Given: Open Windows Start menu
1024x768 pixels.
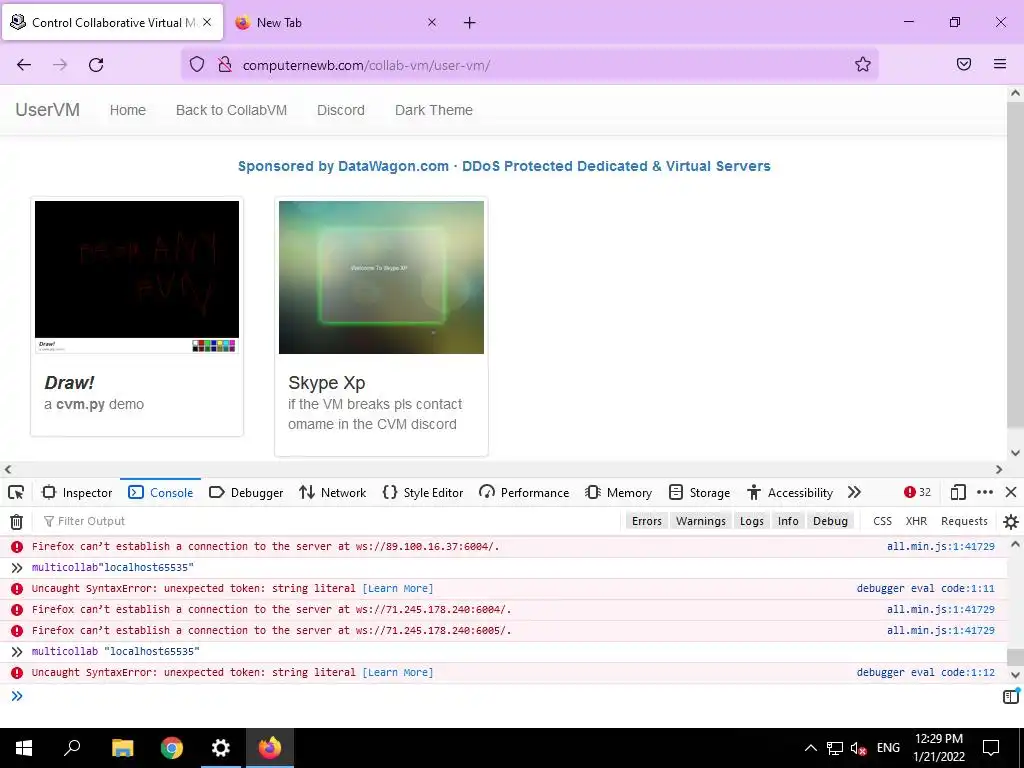Looking at the screenshot, I should pos(24,748).
